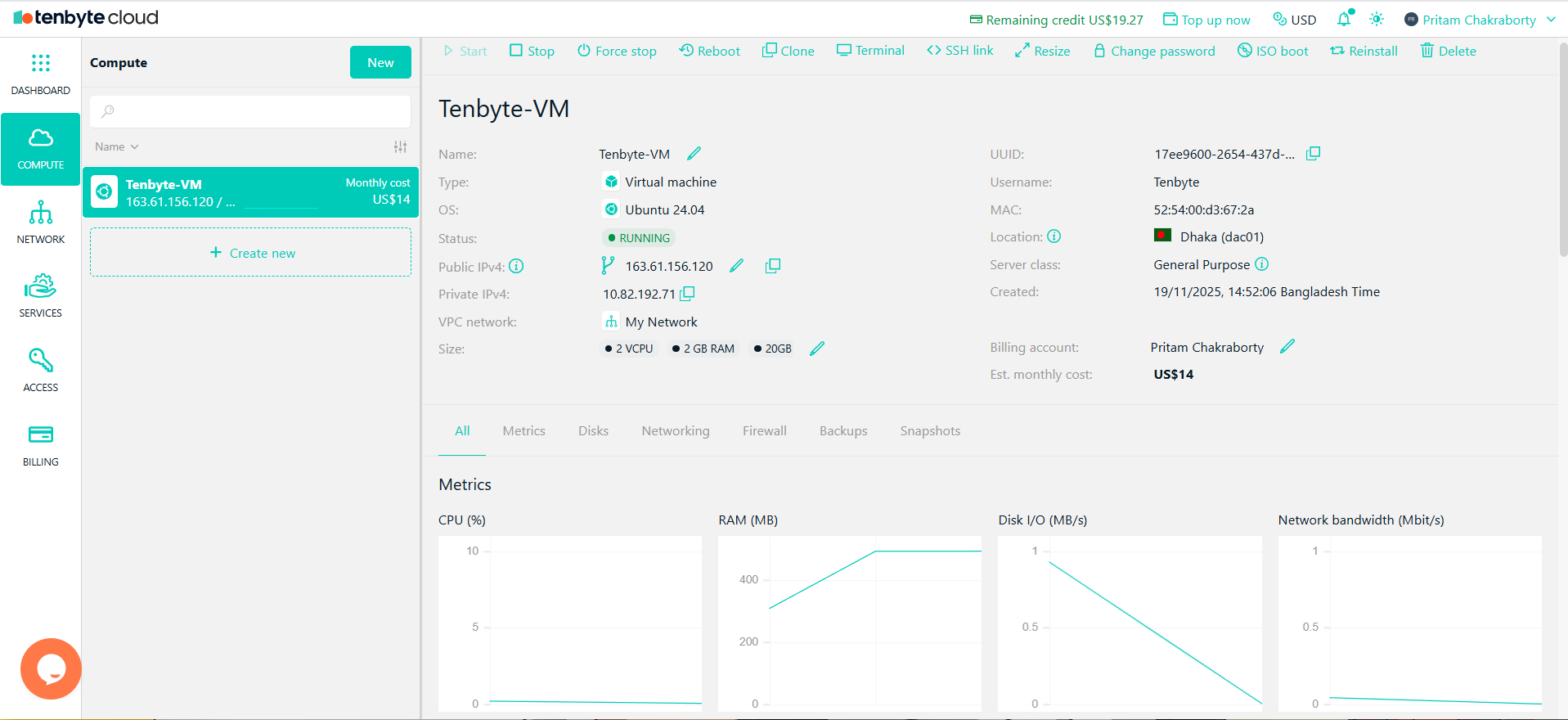The width and height of the screenshot is (1568, 720).
Task: Switch to the Firewall tab
Action: click(764, 430)
